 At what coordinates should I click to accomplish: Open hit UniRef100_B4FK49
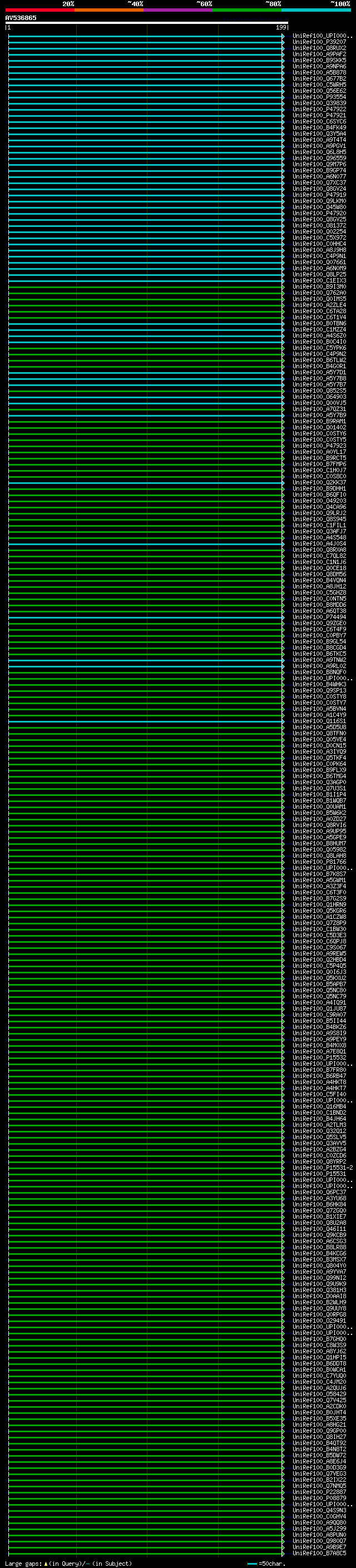pyautogui.click(x=319, y=128)
